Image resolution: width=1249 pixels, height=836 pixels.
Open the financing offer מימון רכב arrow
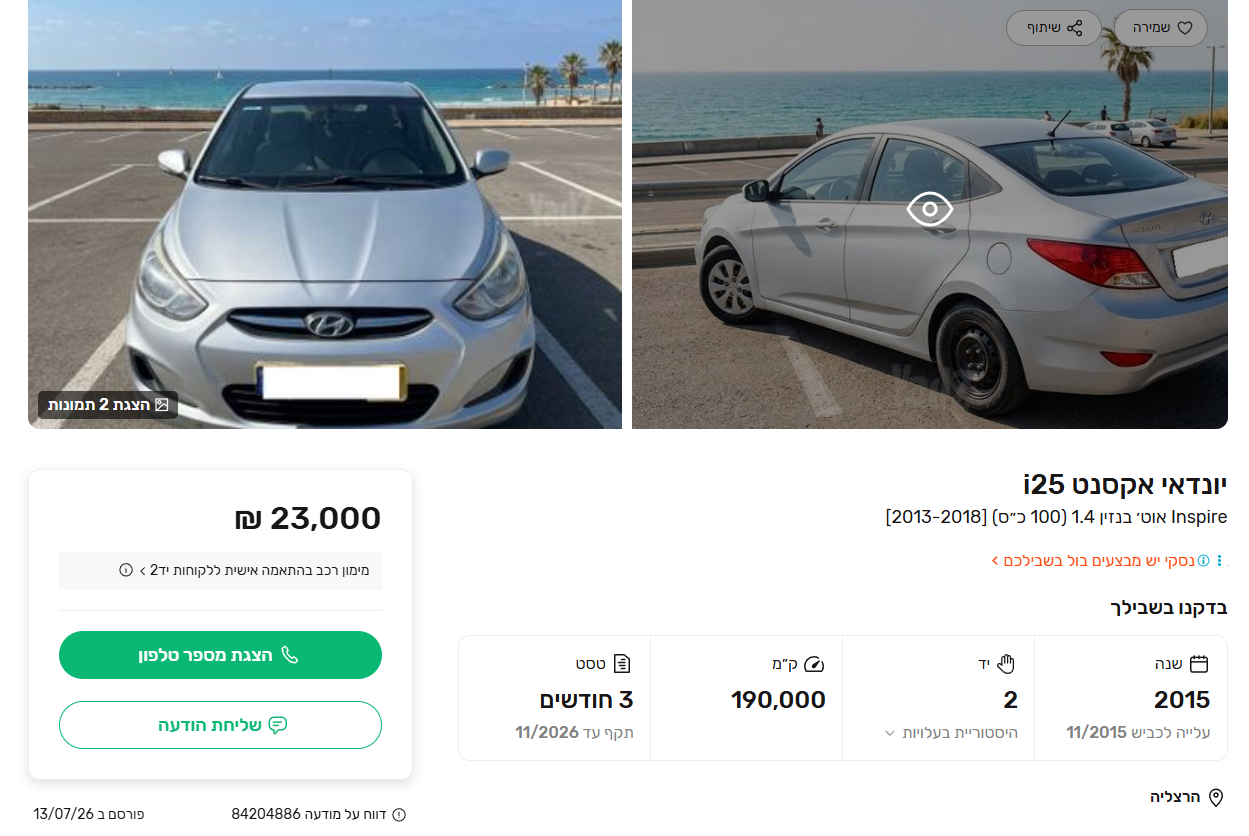click(x=142, y=570)
